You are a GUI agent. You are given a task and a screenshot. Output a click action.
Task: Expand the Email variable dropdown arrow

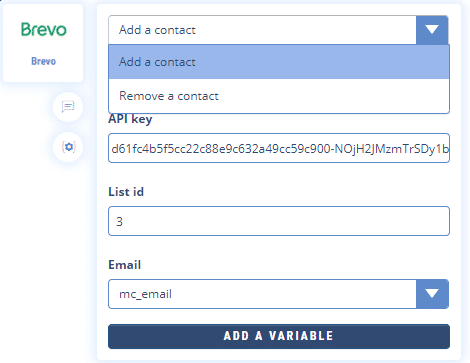(x=432, y=294)
